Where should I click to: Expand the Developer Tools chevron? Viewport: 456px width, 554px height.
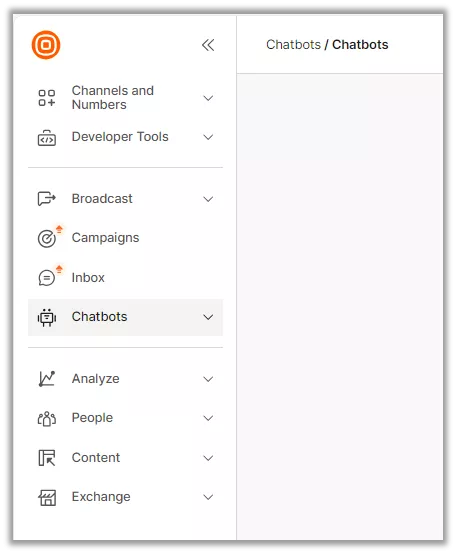208,137
